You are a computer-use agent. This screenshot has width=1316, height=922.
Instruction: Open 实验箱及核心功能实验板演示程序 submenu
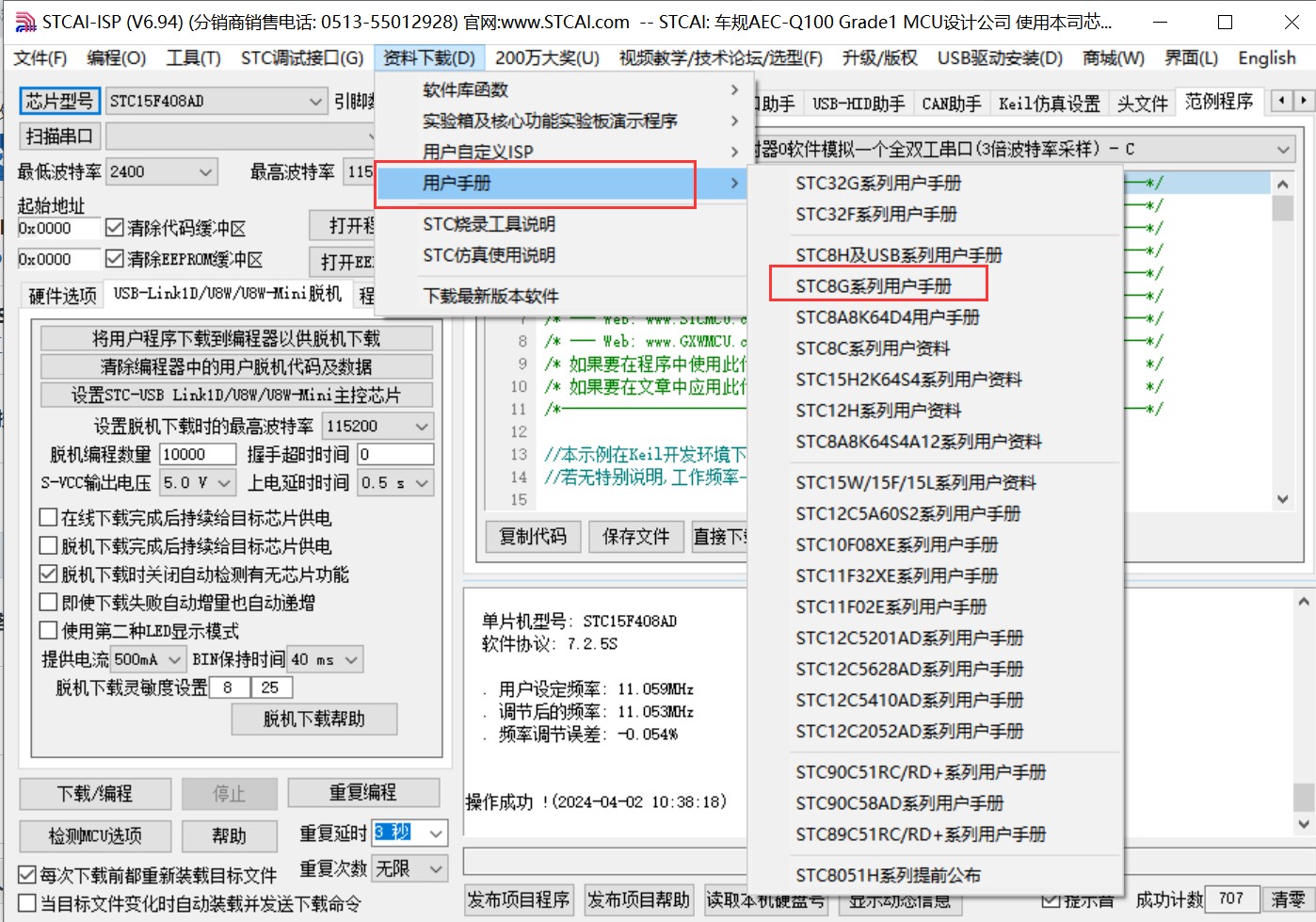(x=561, y=121)
